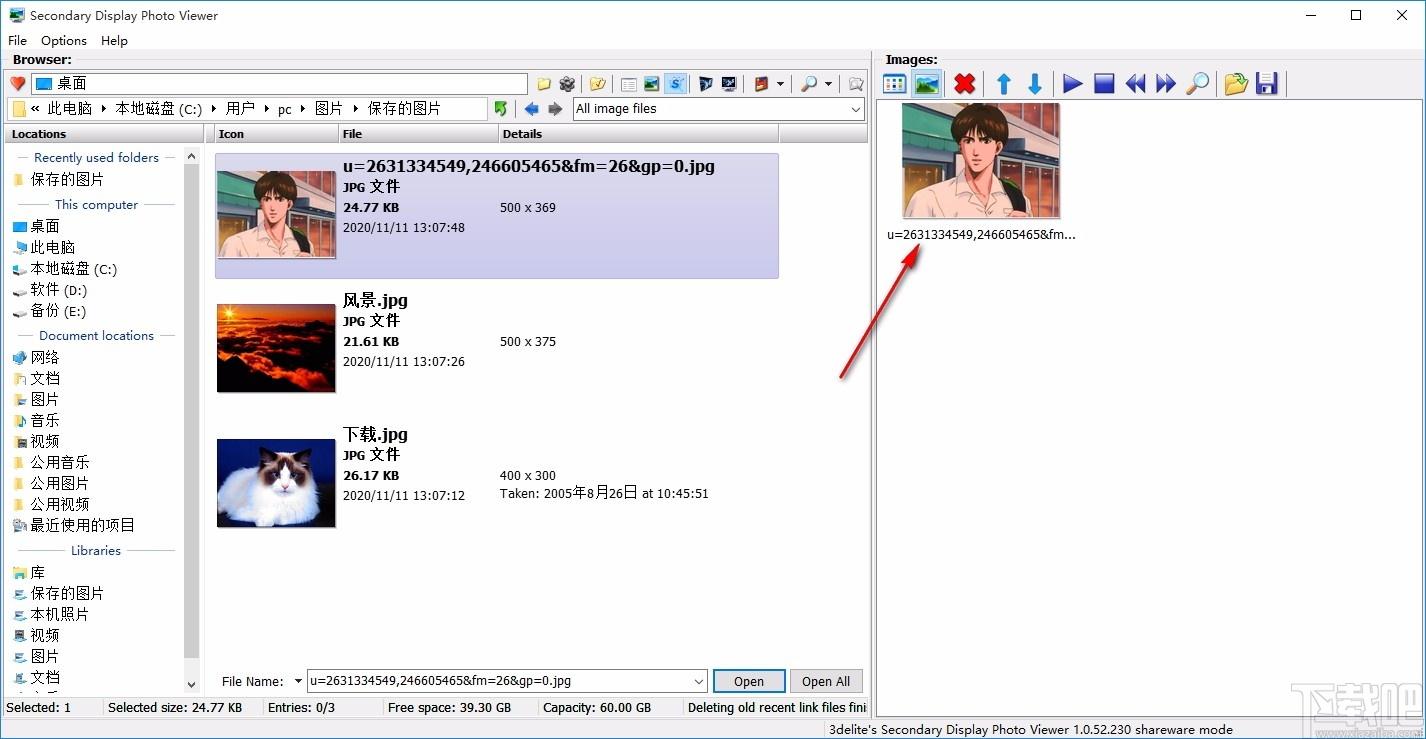Open the File Name combo box dropdown
The height and width of the screenshot is (739, 1426).
click(x=698, y=681)
